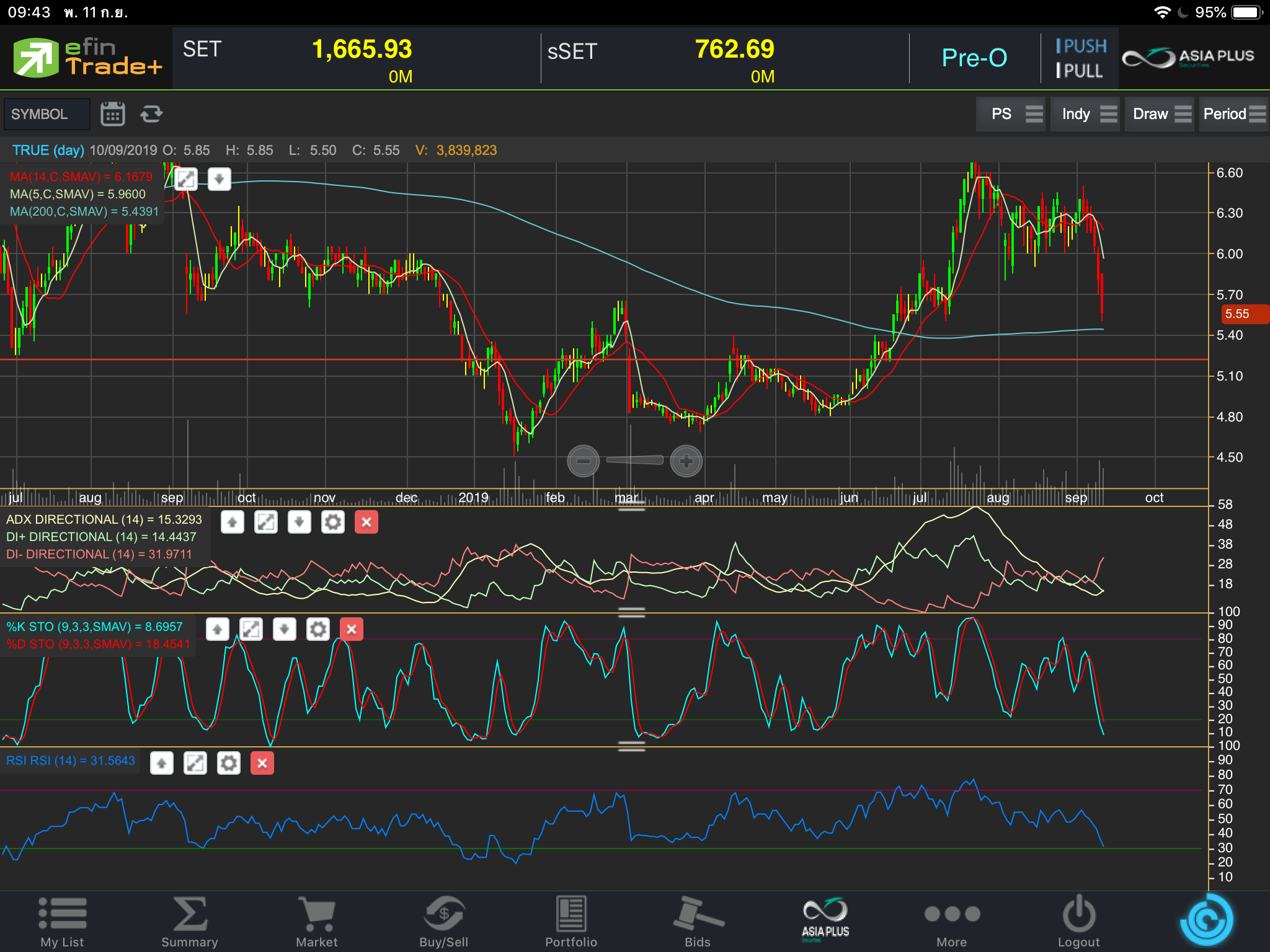1270x952 pixels.
Task: Open ASIA PLUS tab in bottom bar
Action: pyautogui.click(x=825, y=920)
